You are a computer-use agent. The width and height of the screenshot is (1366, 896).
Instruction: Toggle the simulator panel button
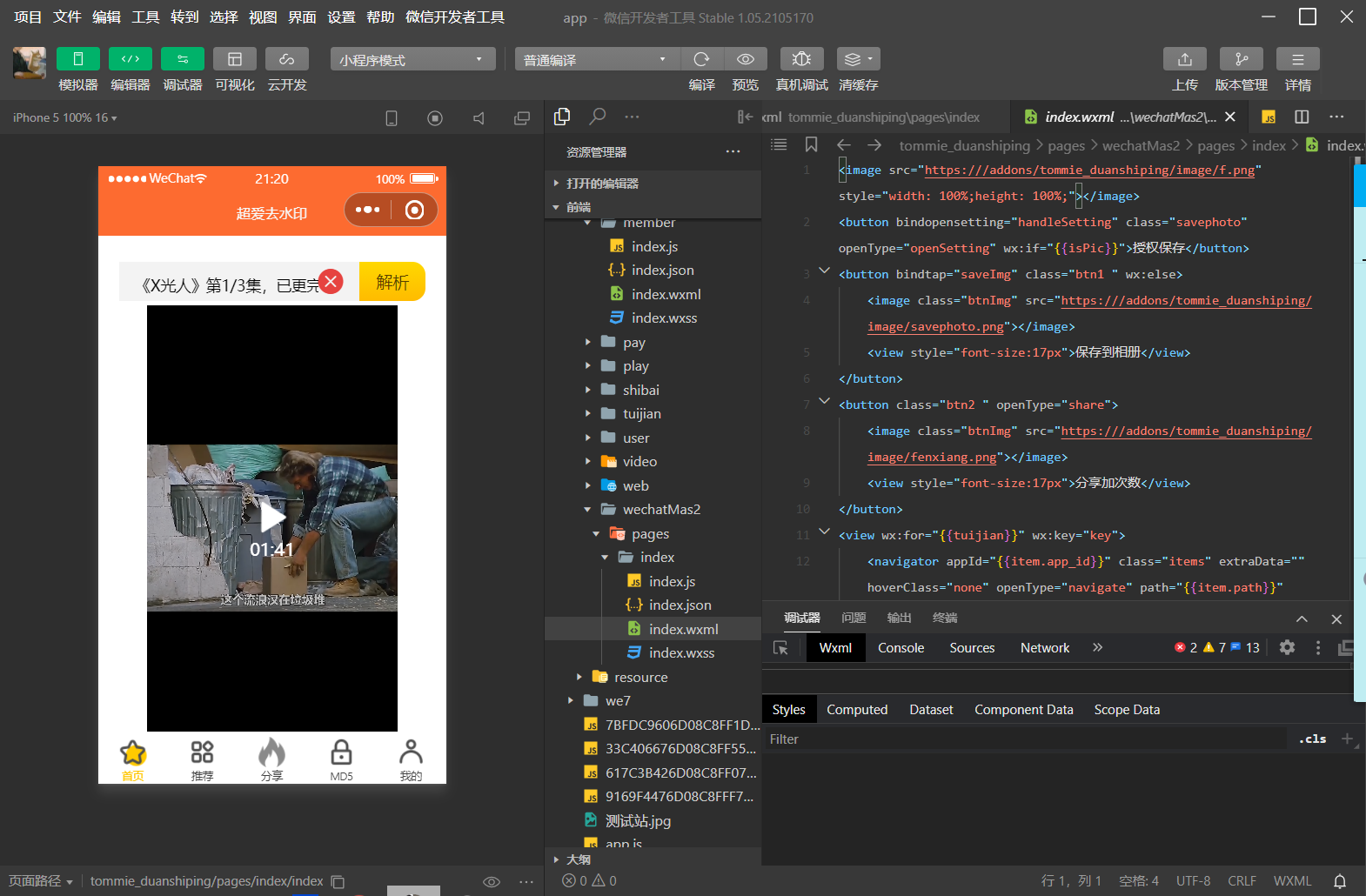tap(77, 59)
